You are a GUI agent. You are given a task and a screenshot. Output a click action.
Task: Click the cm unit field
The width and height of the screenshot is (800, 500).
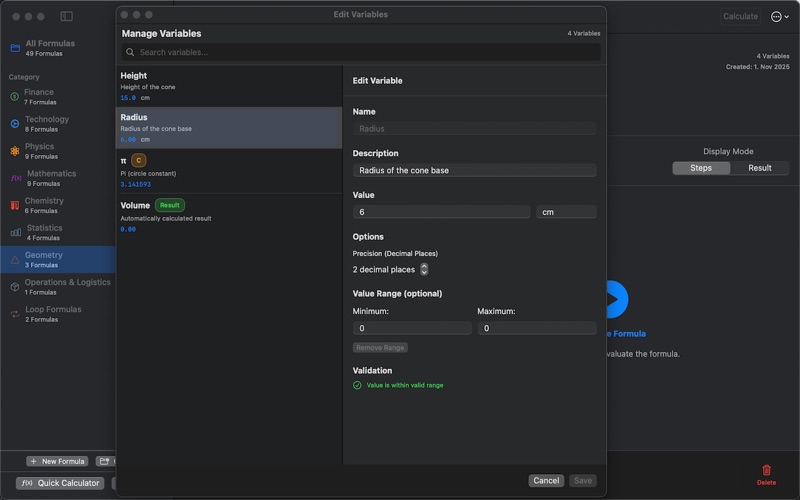(x=566, y=212)
